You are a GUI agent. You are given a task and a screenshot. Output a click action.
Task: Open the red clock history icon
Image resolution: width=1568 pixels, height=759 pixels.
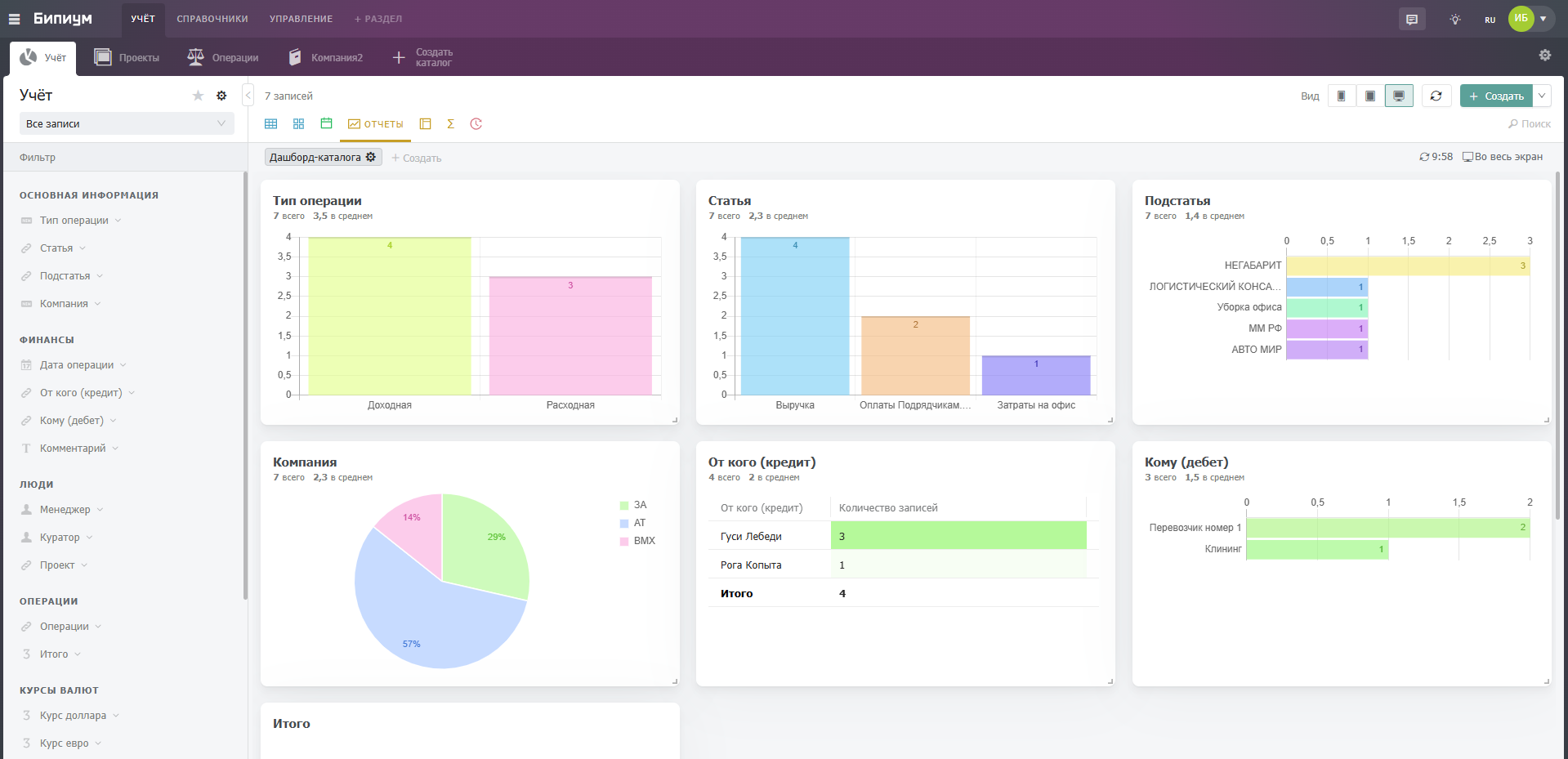click(476, 124)
